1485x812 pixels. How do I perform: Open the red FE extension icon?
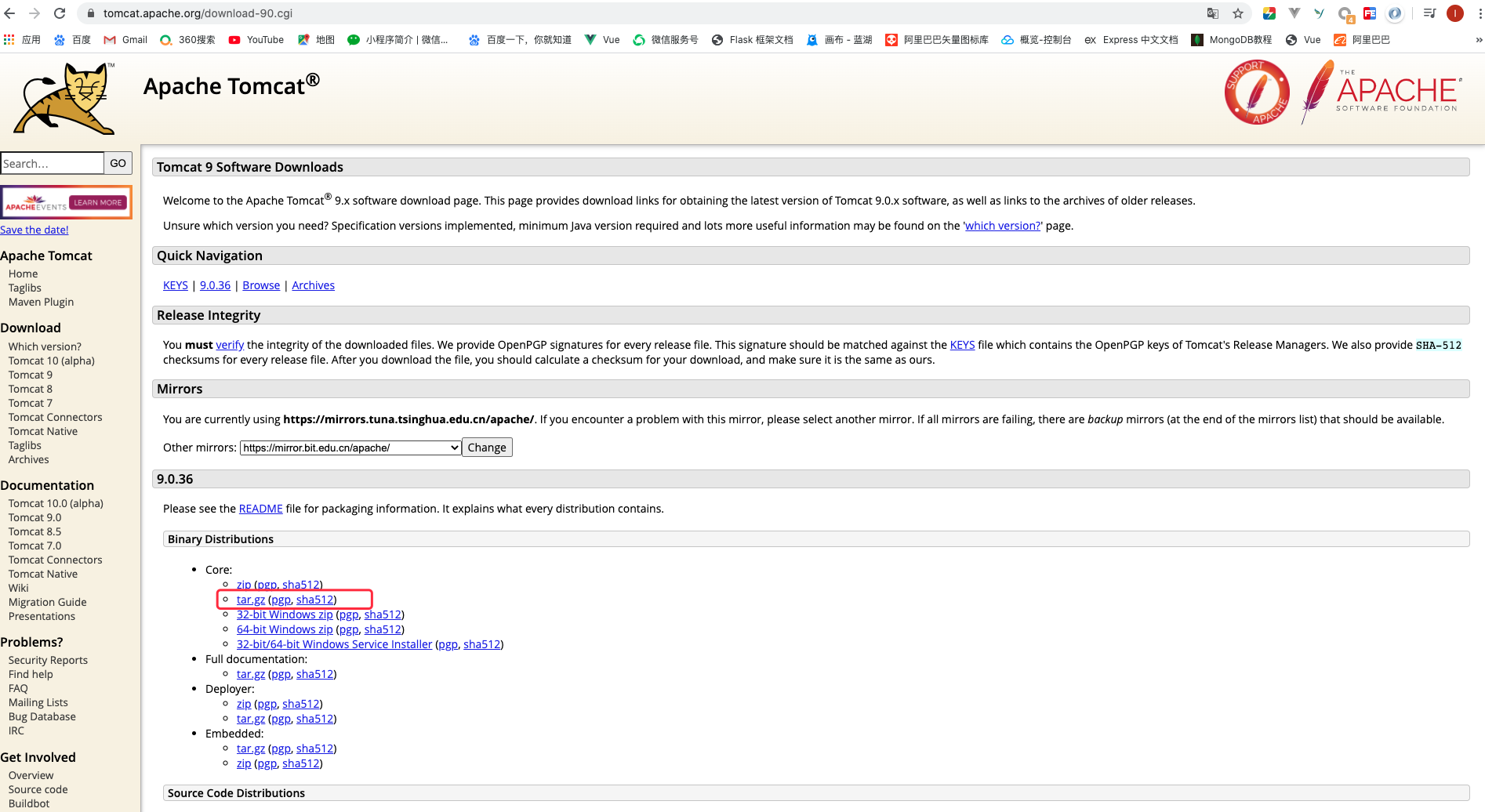[1370, 13]
